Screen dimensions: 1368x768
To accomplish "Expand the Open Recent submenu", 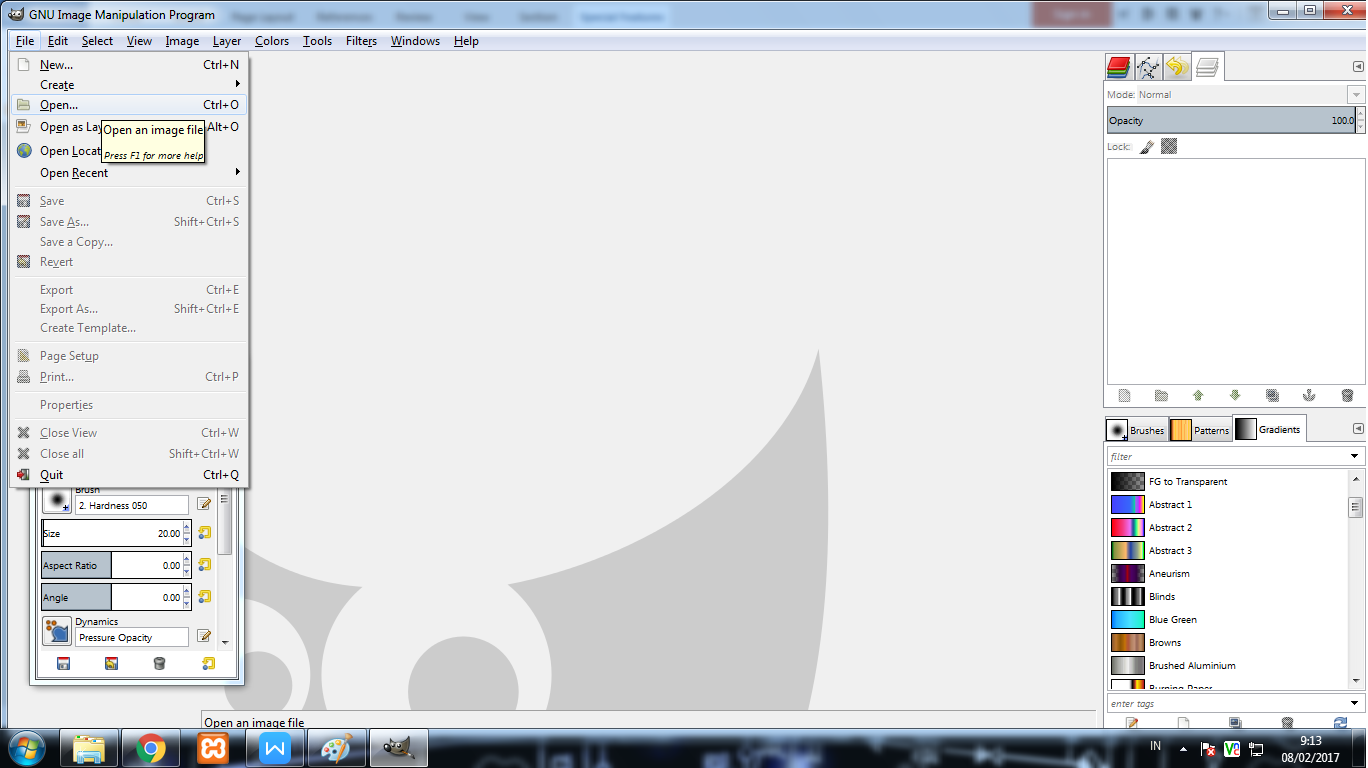I will coord(74,172).
